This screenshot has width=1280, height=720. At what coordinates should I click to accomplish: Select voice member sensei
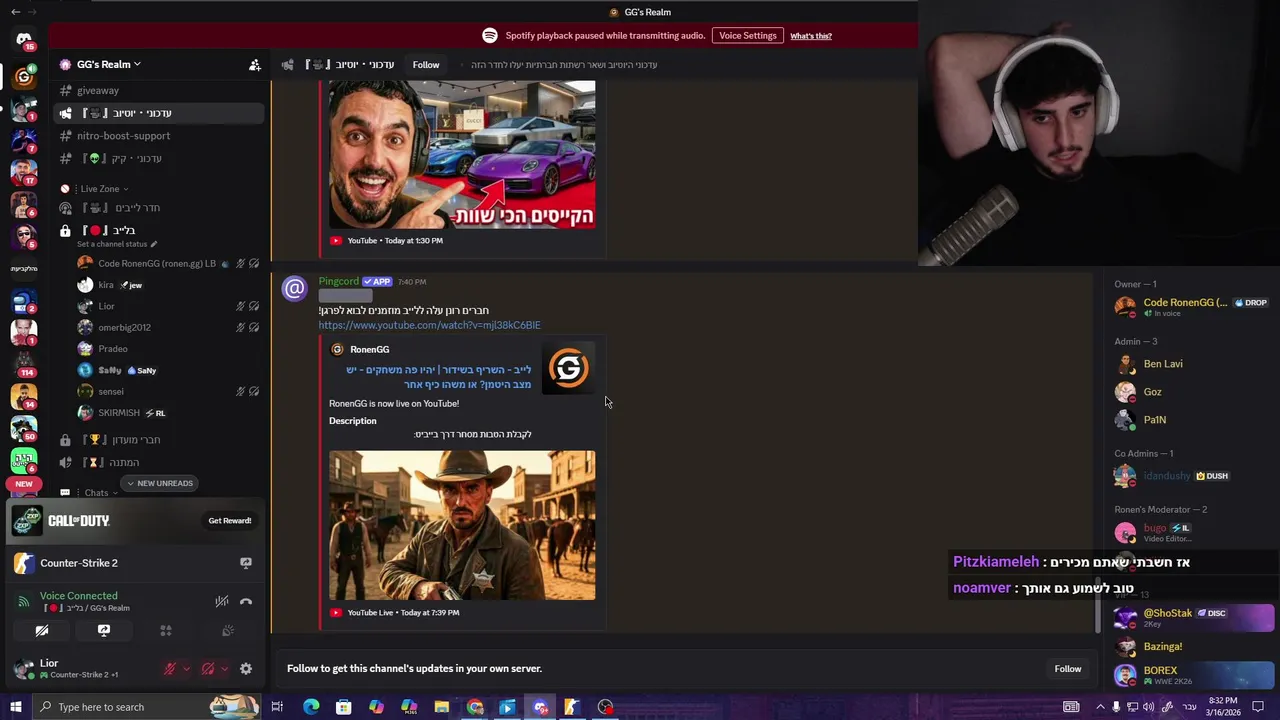click(168, 391)
